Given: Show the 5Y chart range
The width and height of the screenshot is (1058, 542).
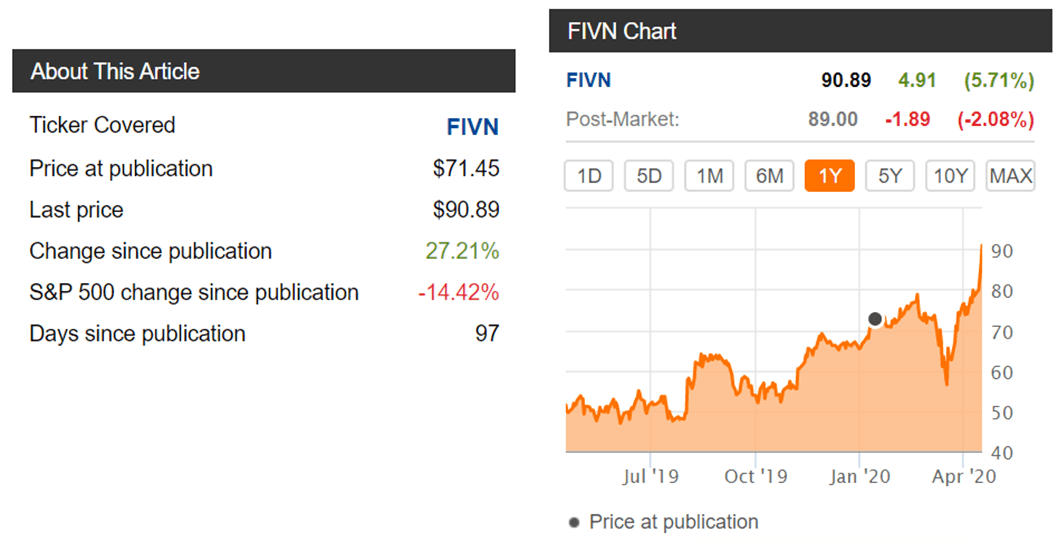Looking at the screenshot, I should pos(890,176).
